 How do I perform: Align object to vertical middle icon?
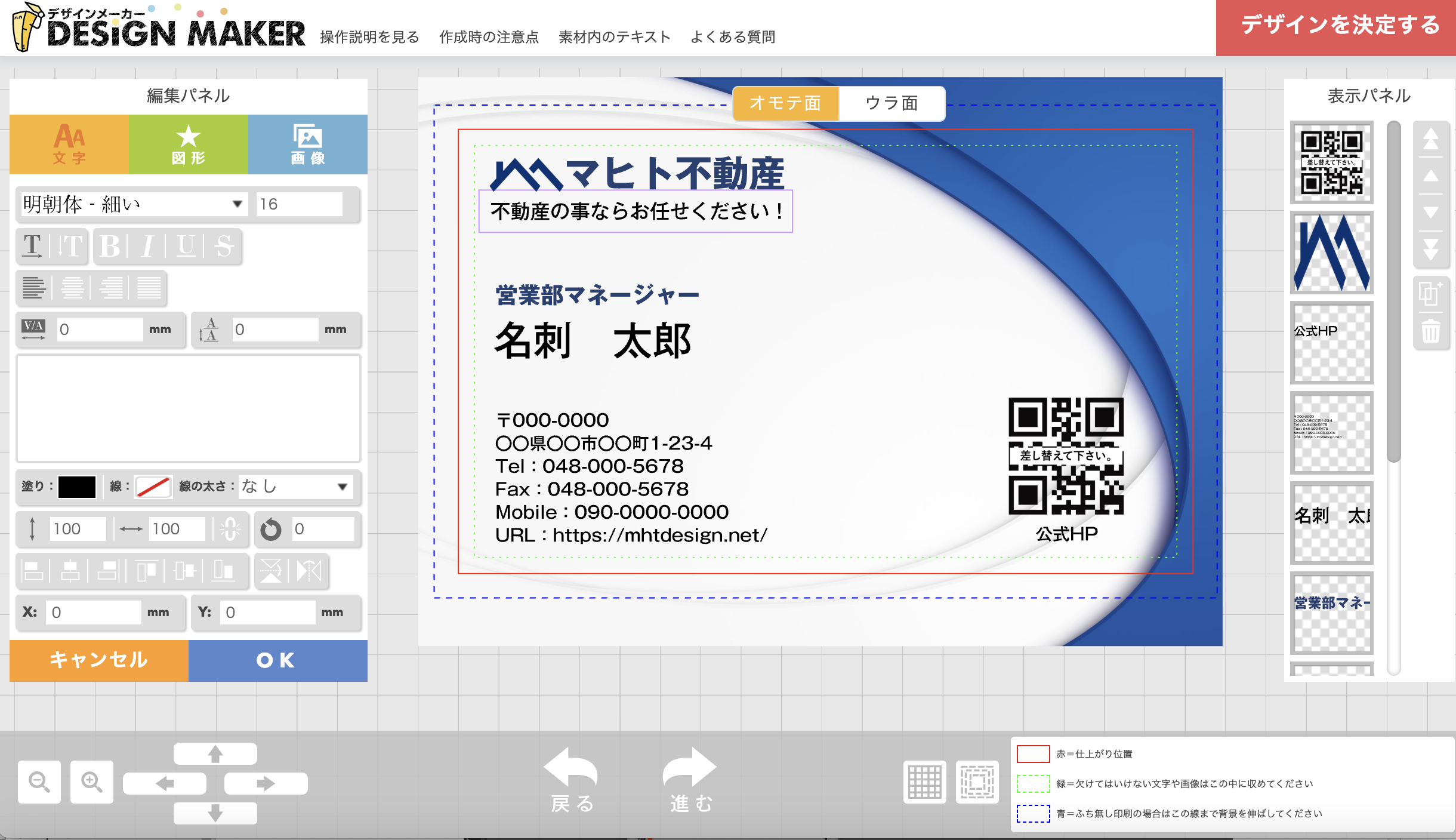point(186,571)
